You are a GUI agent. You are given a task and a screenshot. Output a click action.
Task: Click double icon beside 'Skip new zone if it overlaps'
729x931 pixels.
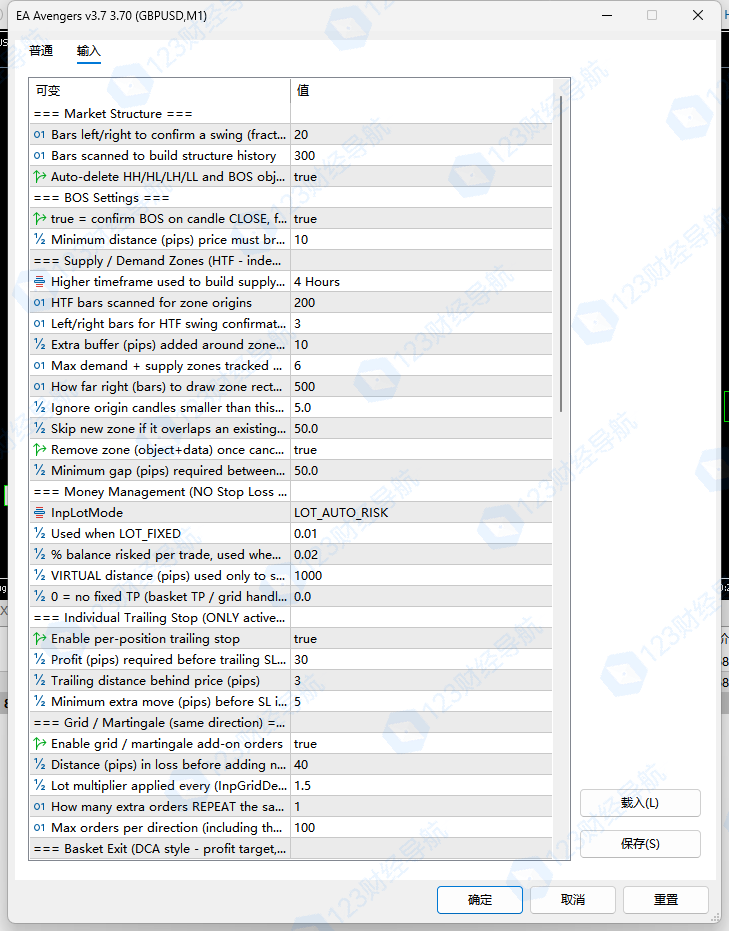pos(39,429)
